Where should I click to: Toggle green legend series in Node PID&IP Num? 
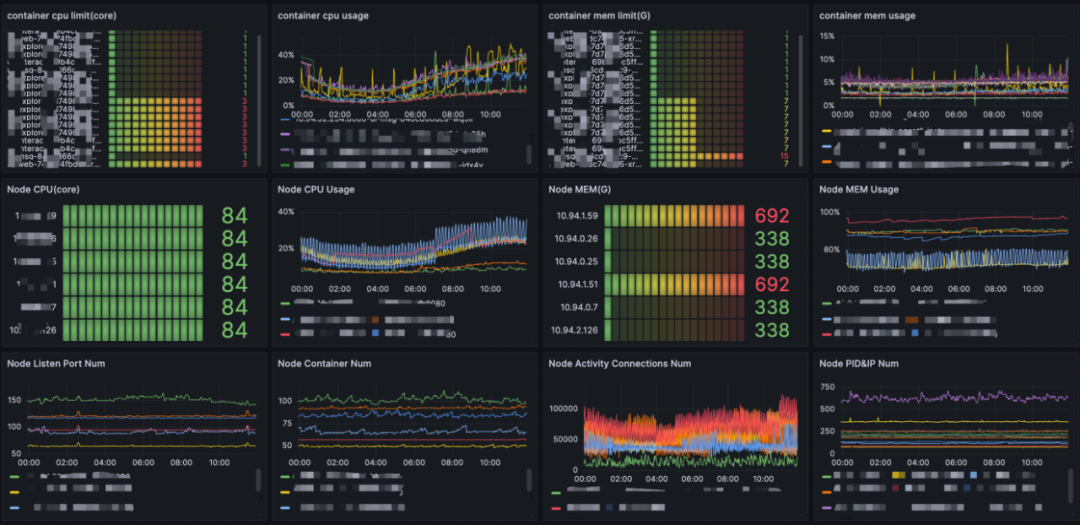point(827,476)
